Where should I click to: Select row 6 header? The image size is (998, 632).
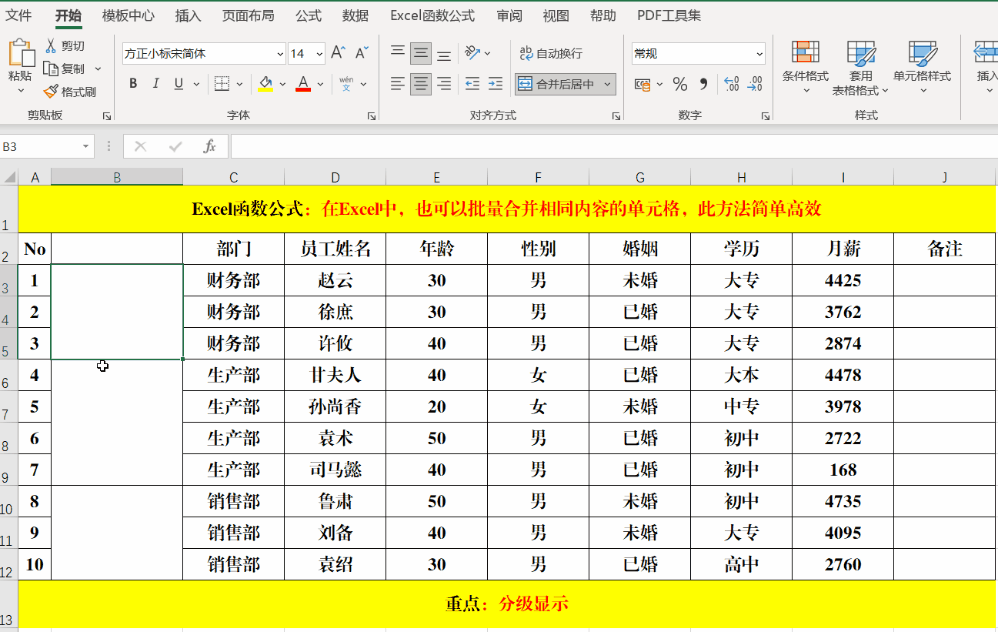click(x=8, y=376)
